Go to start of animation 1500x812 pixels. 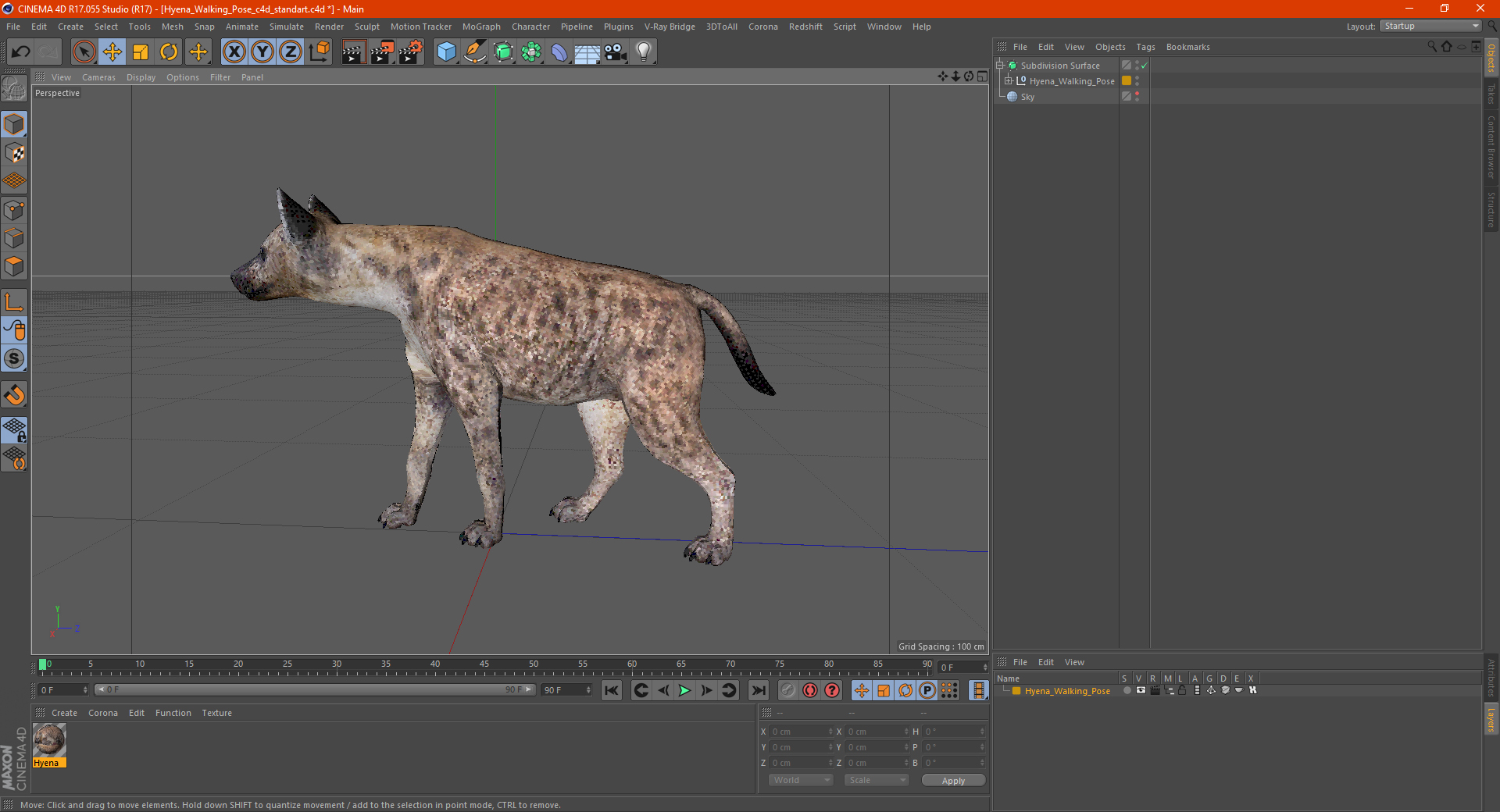click(612, 690)
